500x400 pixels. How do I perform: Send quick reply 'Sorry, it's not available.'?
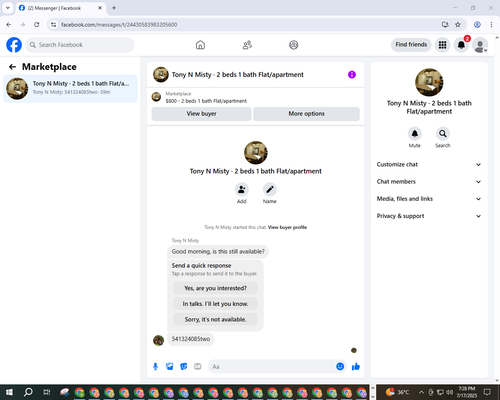pos(215,319)
